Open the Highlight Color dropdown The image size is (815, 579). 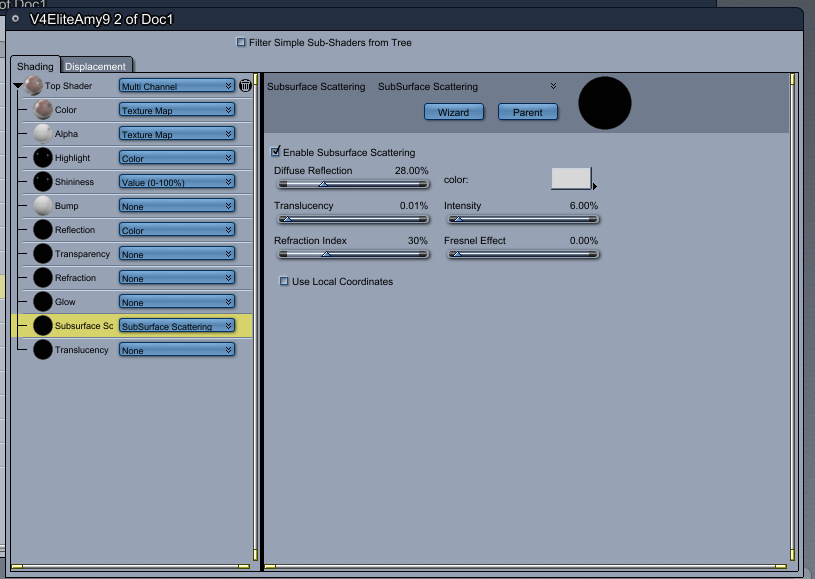(177, 157)
